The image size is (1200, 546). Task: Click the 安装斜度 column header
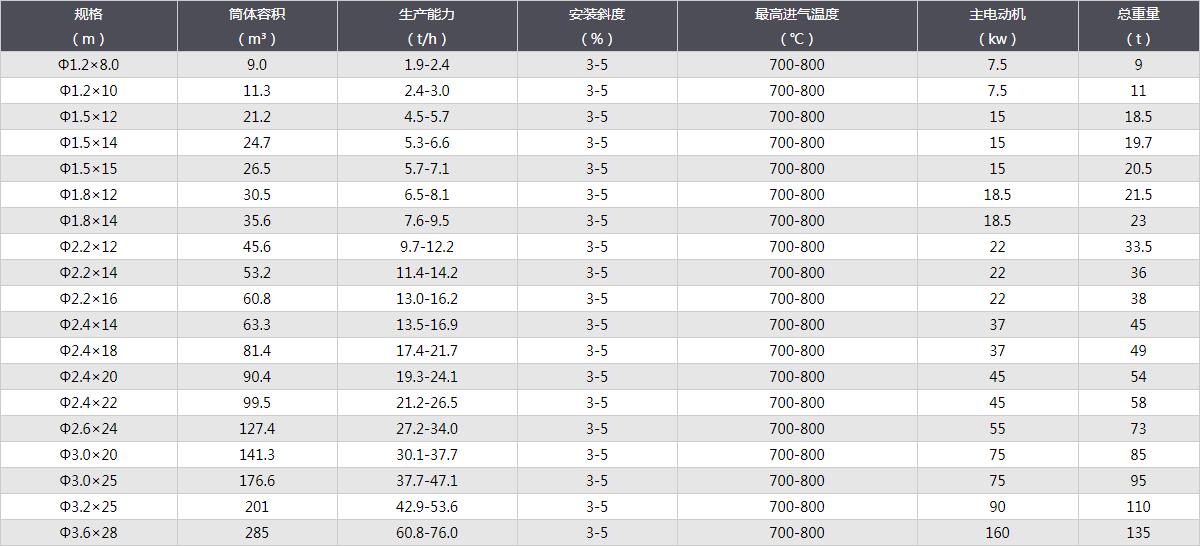(597, 26)
